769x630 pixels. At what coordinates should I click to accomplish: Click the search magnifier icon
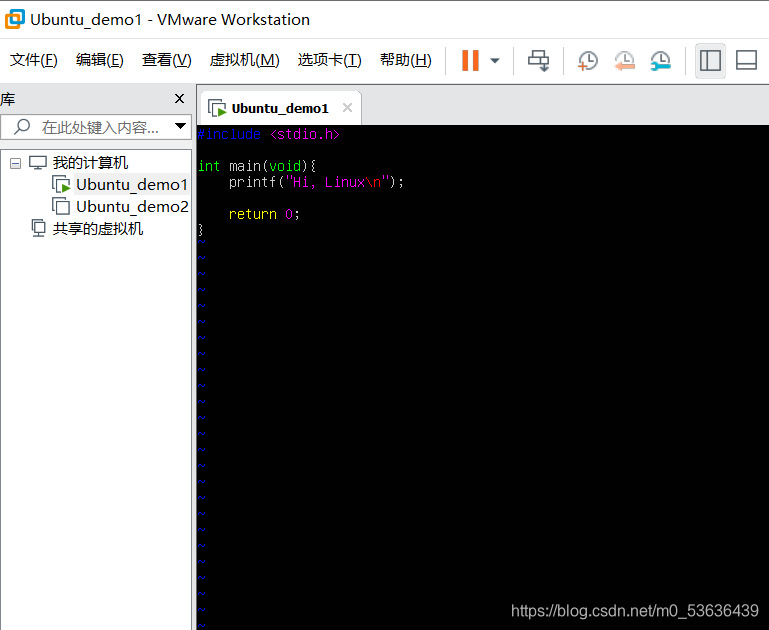(22, 127)
